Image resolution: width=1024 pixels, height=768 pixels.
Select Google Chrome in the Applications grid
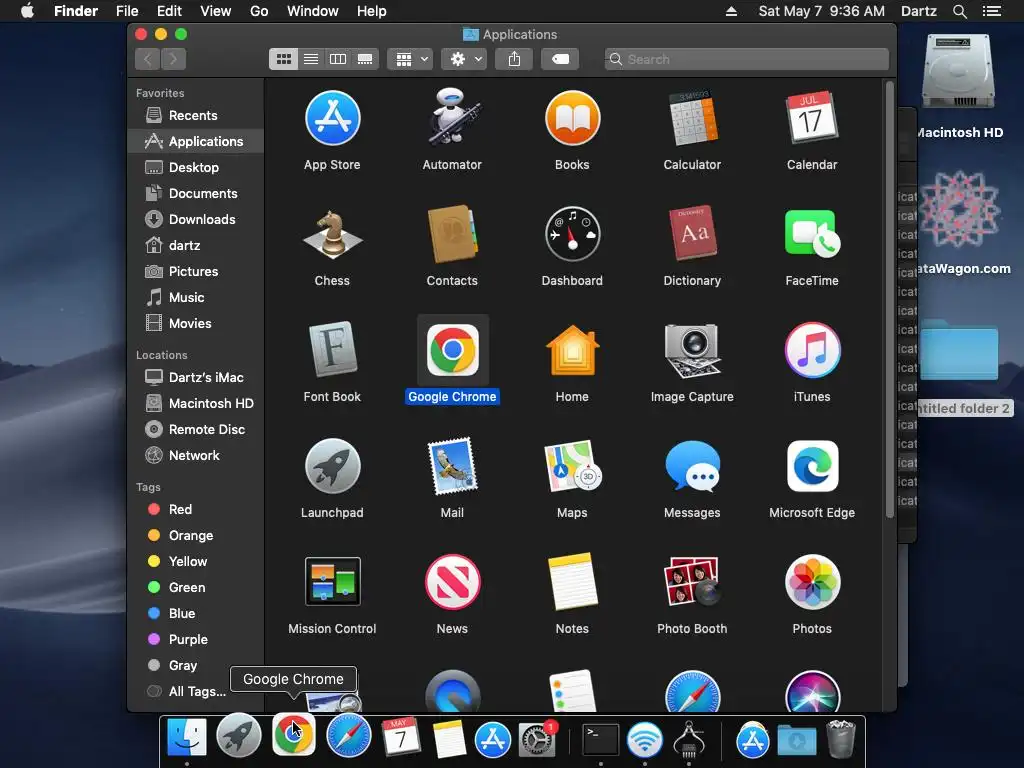[452, 350]
